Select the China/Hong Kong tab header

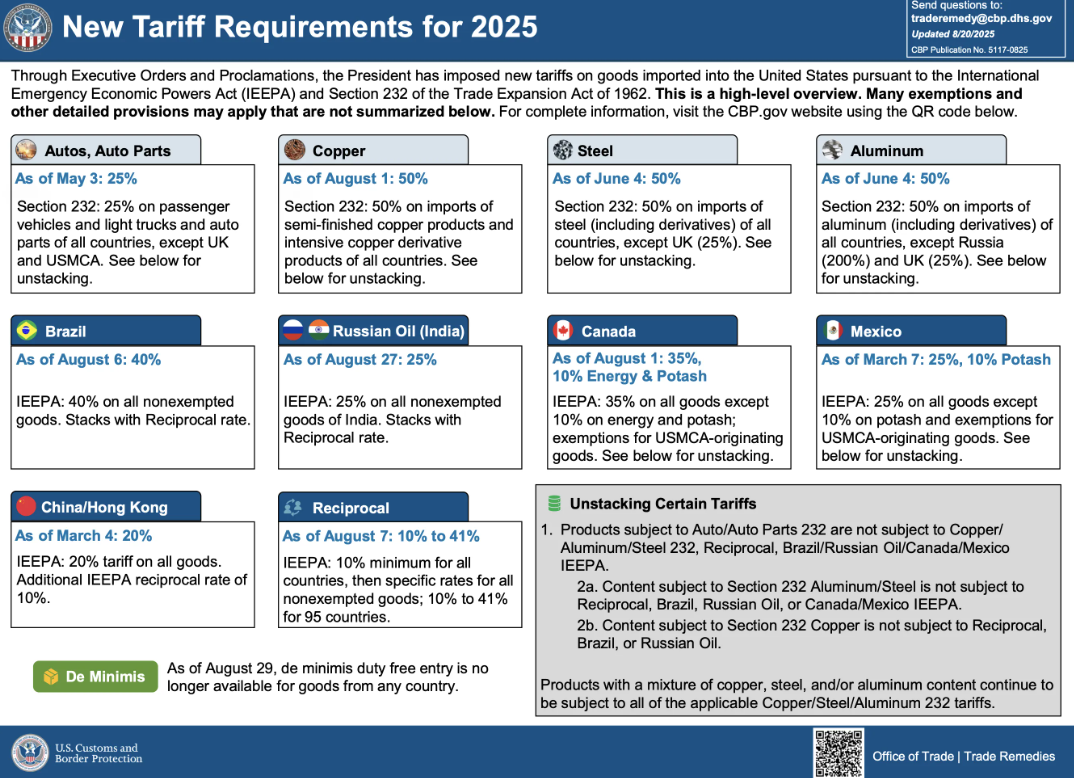click(105, 507)
